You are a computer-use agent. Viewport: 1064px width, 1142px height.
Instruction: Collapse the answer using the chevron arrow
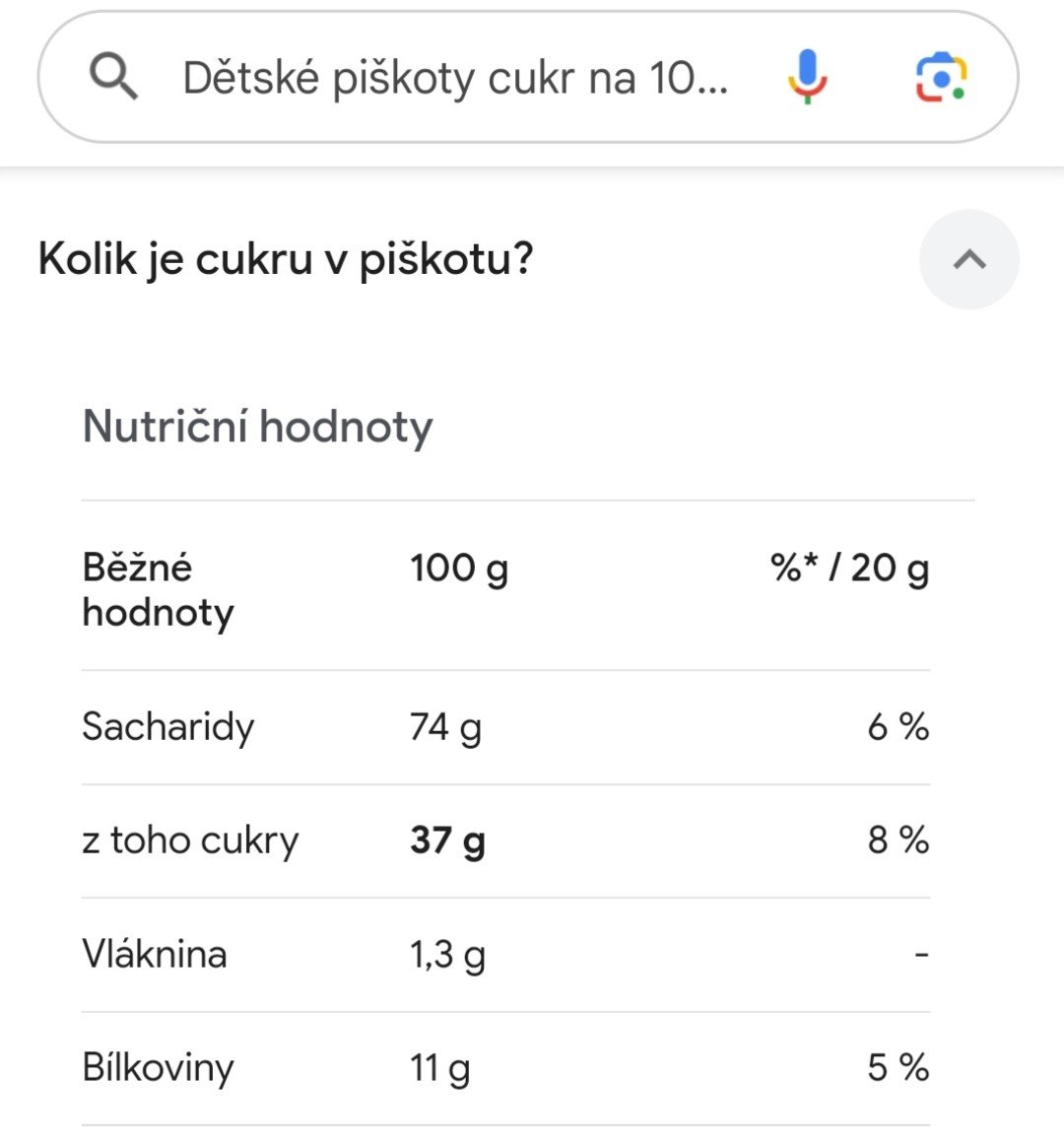[x=968, y=259]
